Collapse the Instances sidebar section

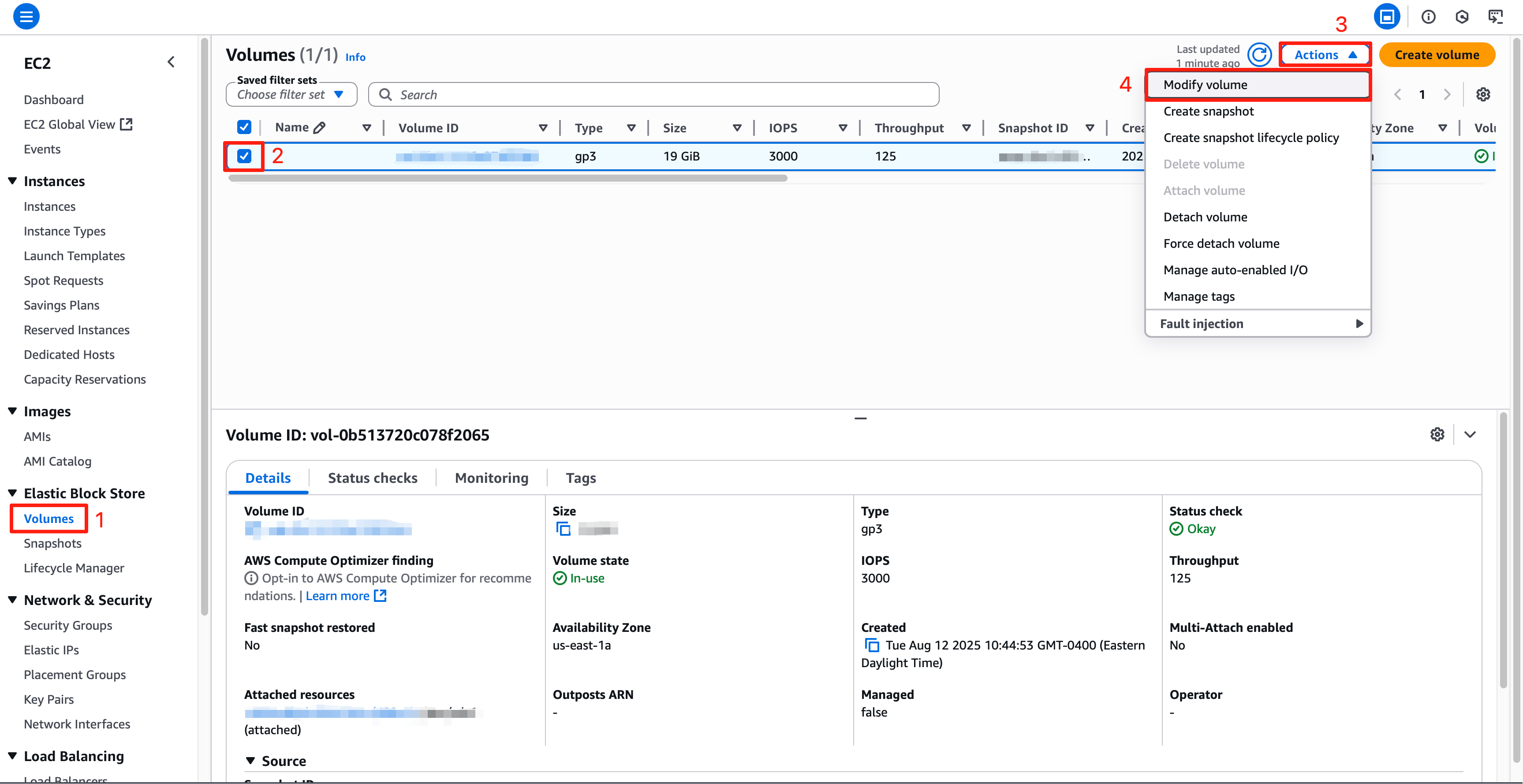click(x=12, y=181)
